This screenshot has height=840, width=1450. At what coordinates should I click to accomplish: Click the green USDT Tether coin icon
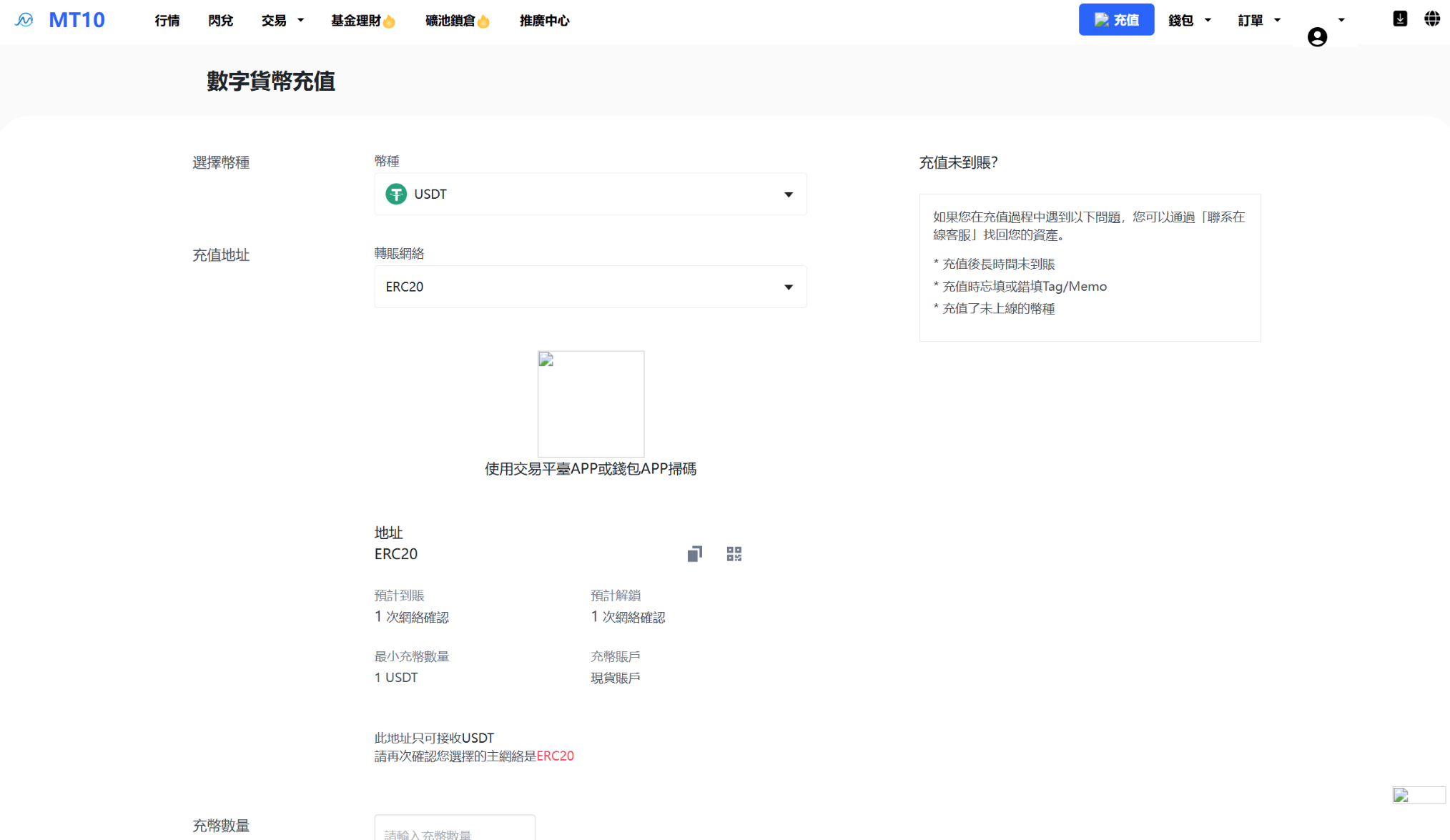396,194
